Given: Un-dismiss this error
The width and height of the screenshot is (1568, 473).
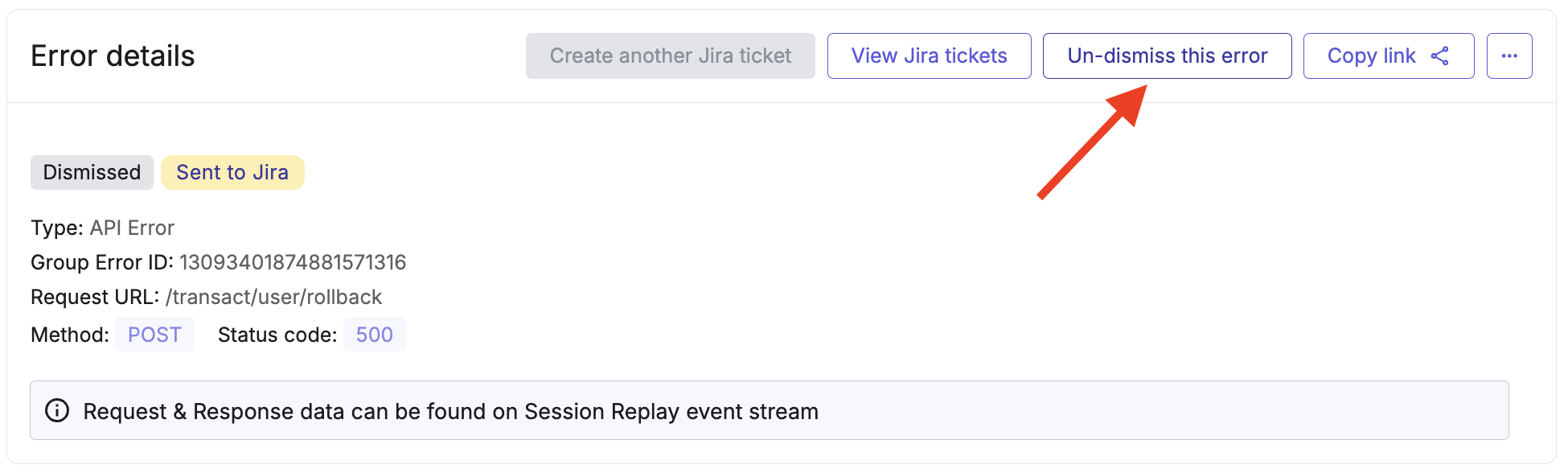Looking at the screenshot, I should point(1167,56).
